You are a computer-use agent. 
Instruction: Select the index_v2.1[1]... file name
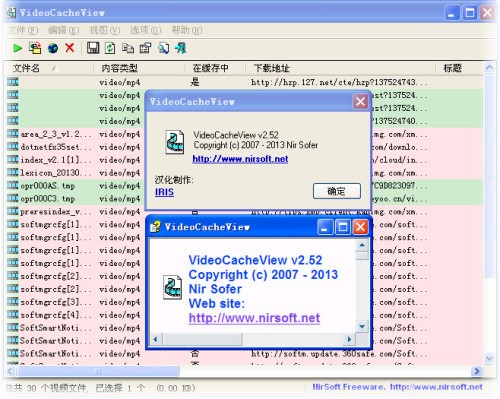tap(56, 160)
